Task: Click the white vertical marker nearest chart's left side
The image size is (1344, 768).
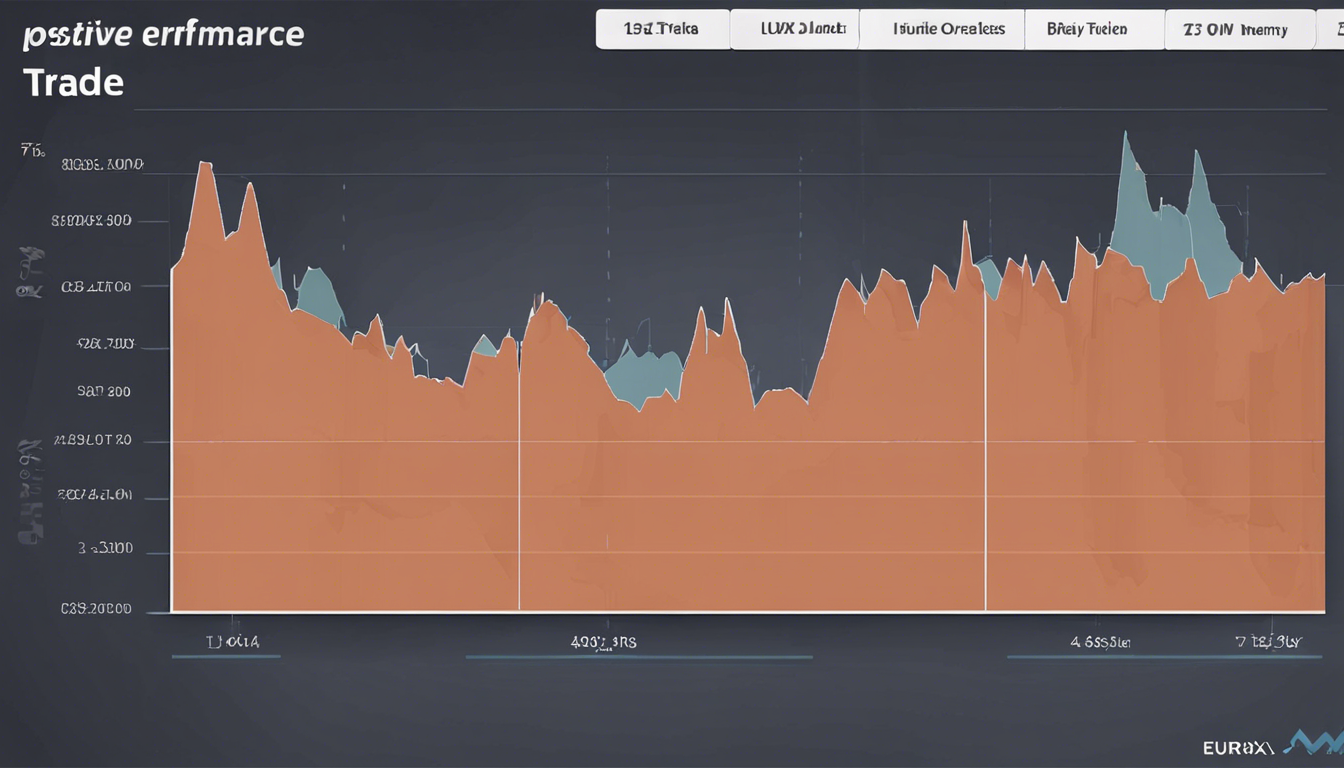Action: pos(519,475)
